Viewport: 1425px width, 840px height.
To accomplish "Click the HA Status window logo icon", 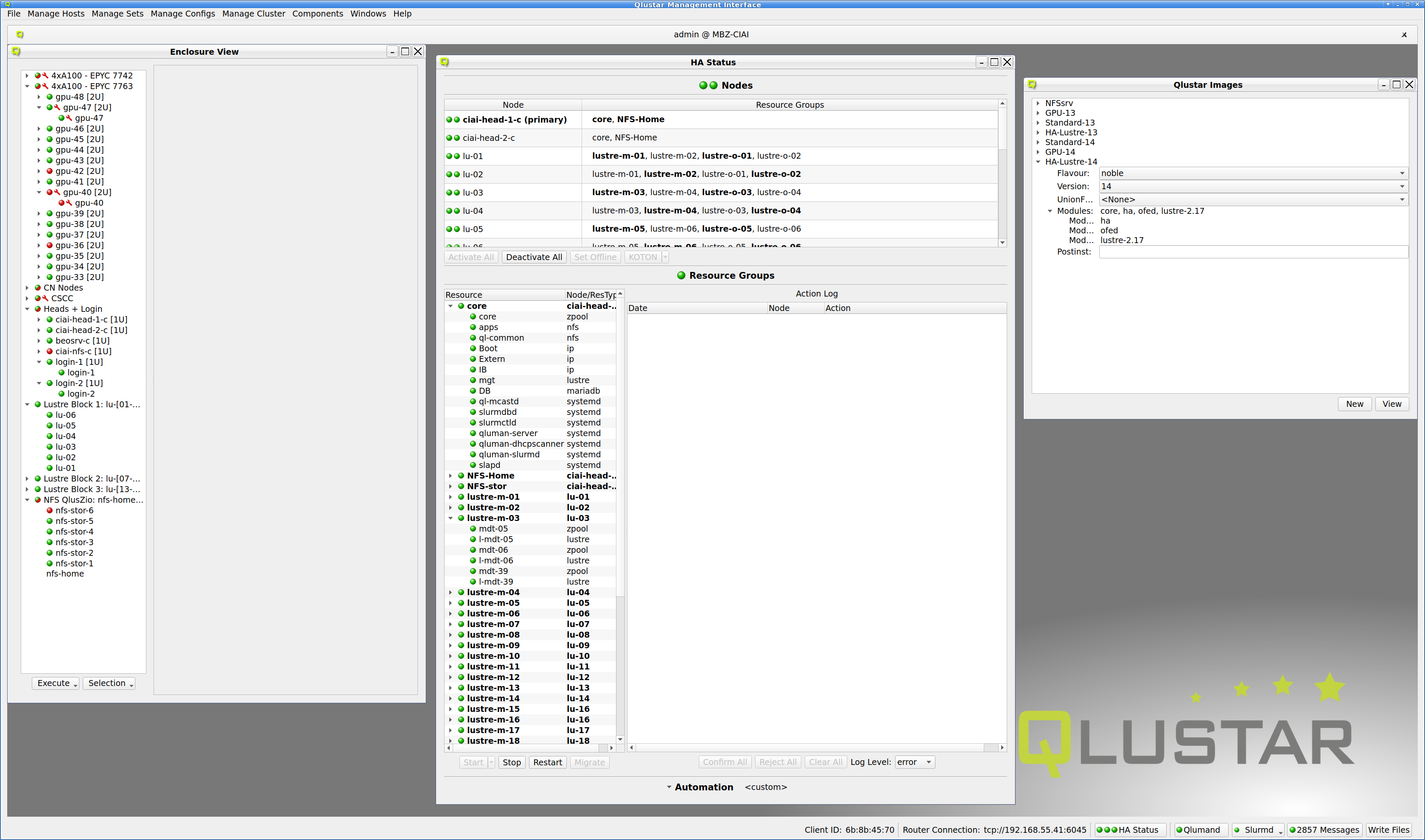I will click(x=445, y=62).
